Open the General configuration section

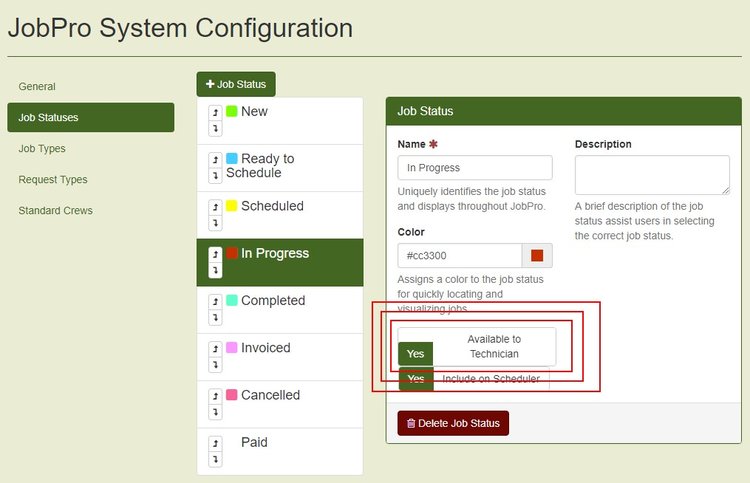(x=37, y=87)
